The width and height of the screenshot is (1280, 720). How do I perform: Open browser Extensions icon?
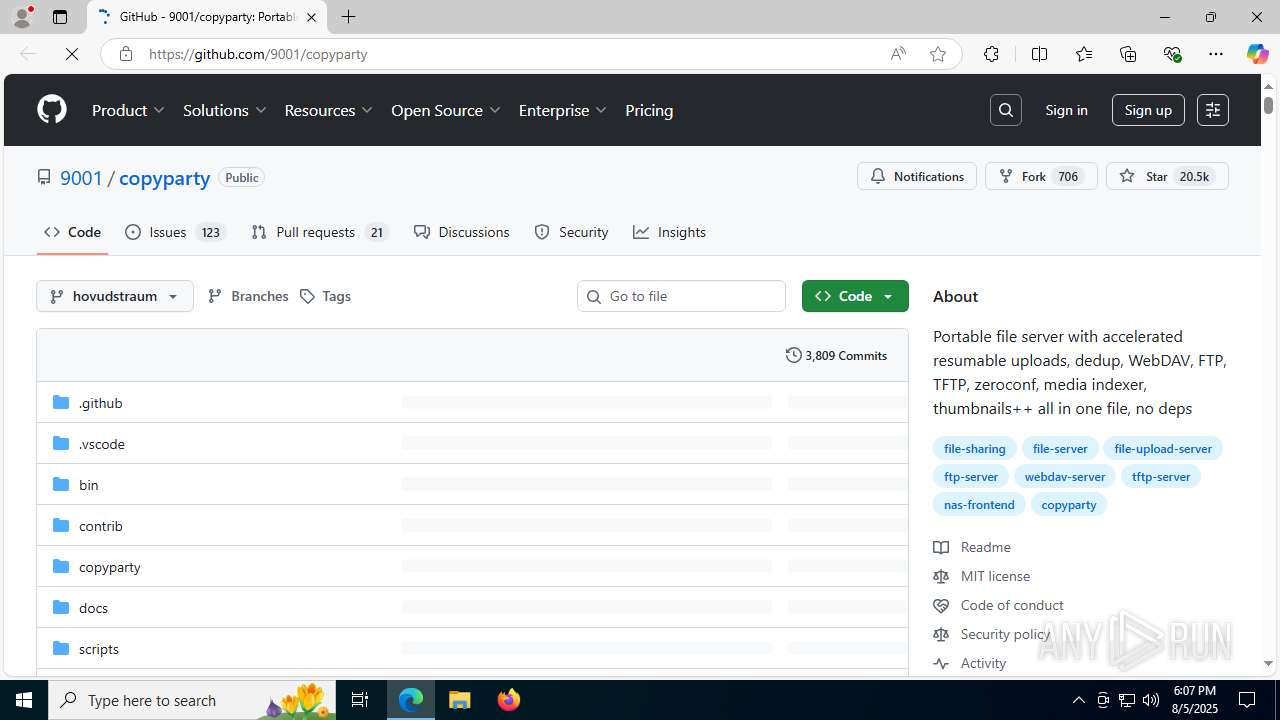991,54
